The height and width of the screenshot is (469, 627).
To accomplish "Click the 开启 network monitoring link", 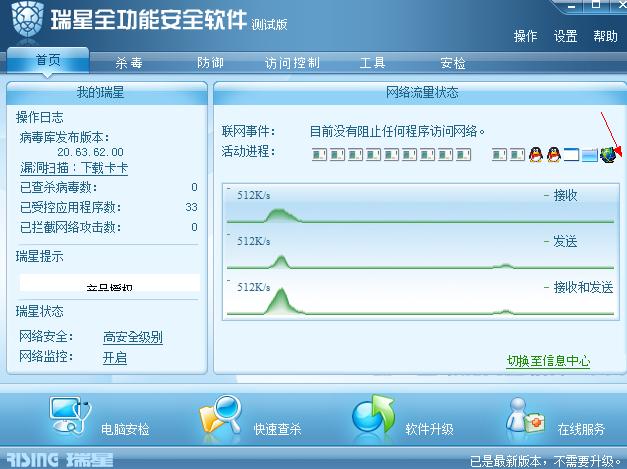I will 115,357.
